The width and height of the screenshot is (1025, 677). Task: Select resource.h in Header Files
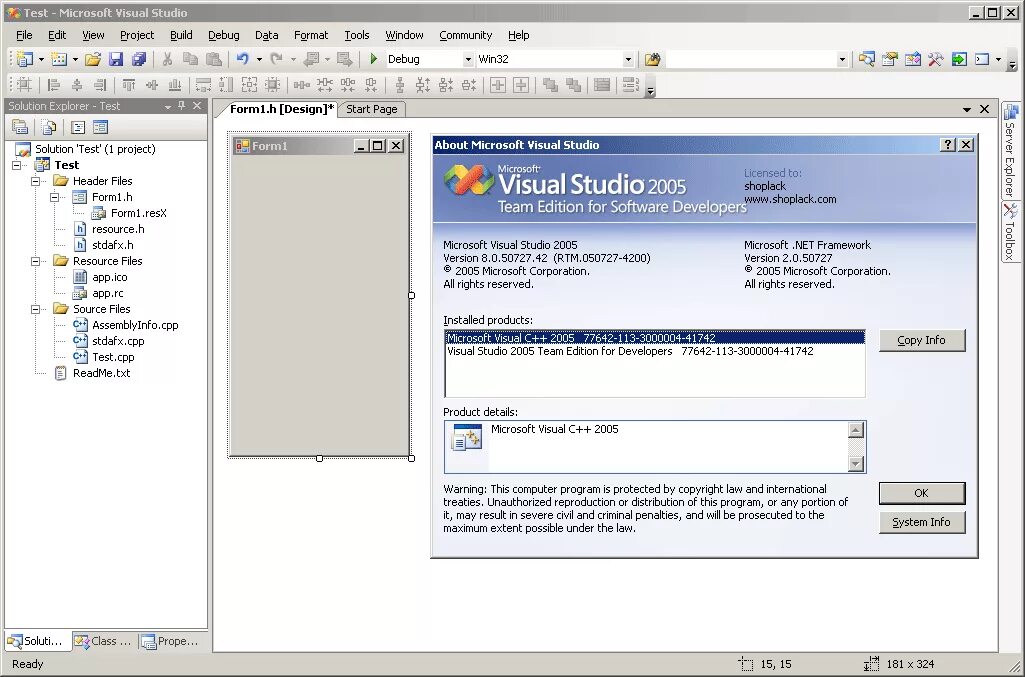tap(118, 229)
